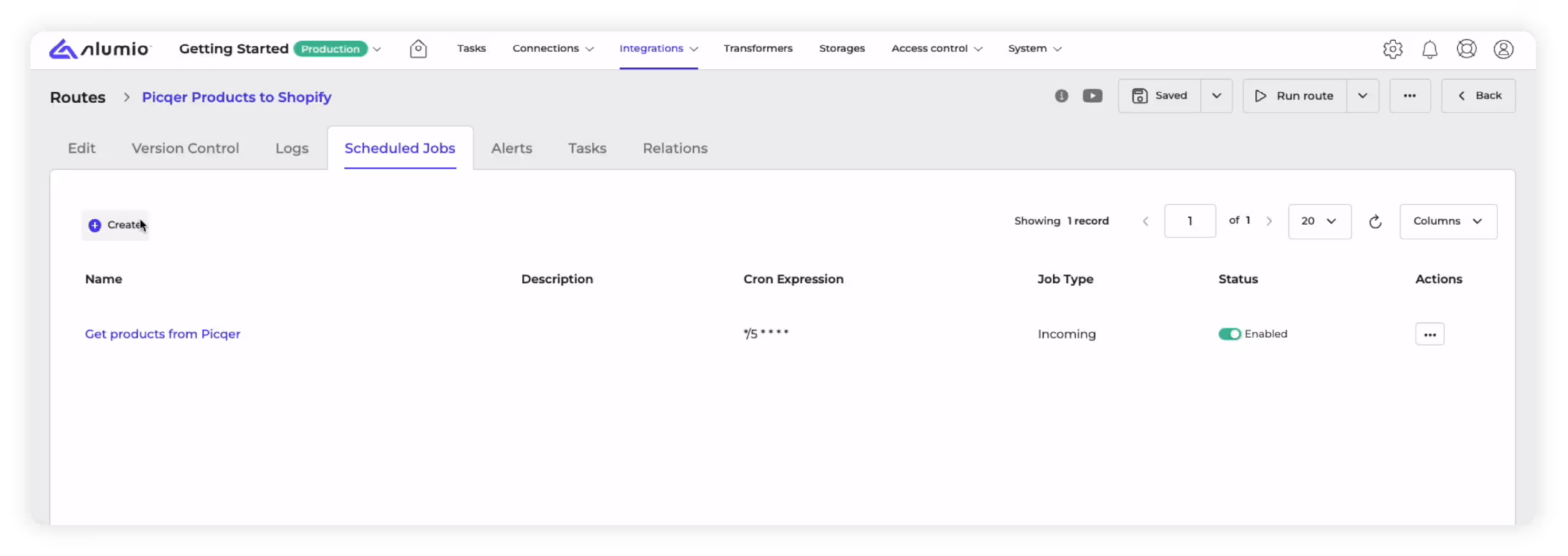Open Transformers in the top navigation
The height and width of the screenshot is (556, 1568).
click(x=758, y=48)
